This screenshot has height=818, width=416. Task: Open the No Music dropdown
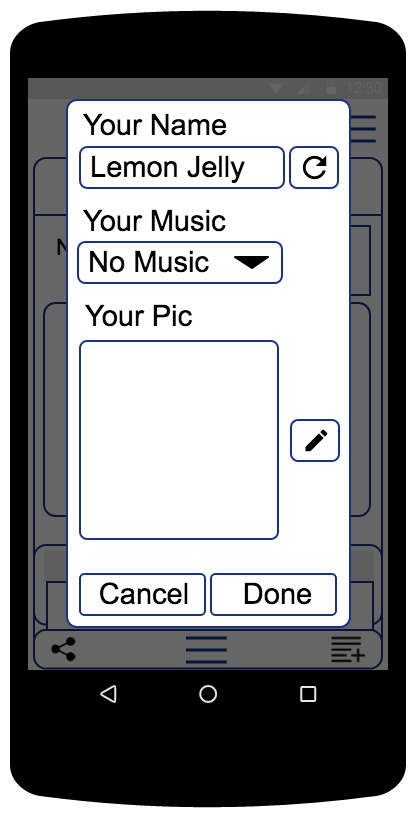point(180,262)
